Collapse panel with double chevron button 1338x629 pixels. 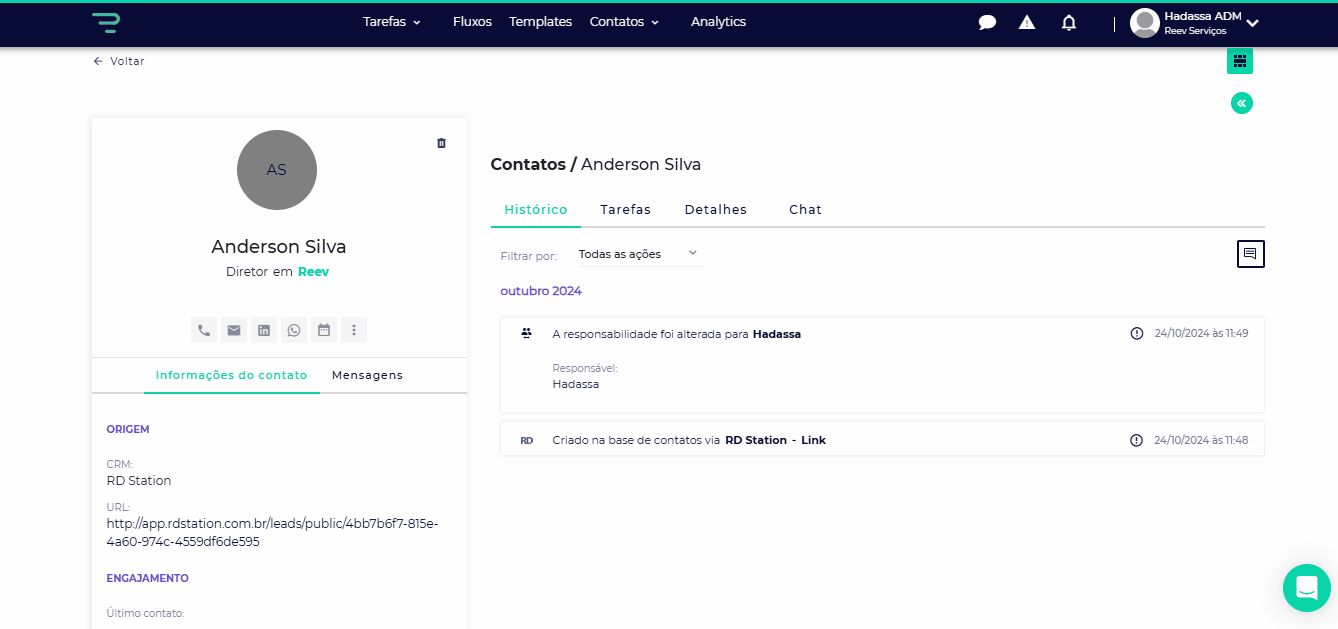click(1241, 103)
